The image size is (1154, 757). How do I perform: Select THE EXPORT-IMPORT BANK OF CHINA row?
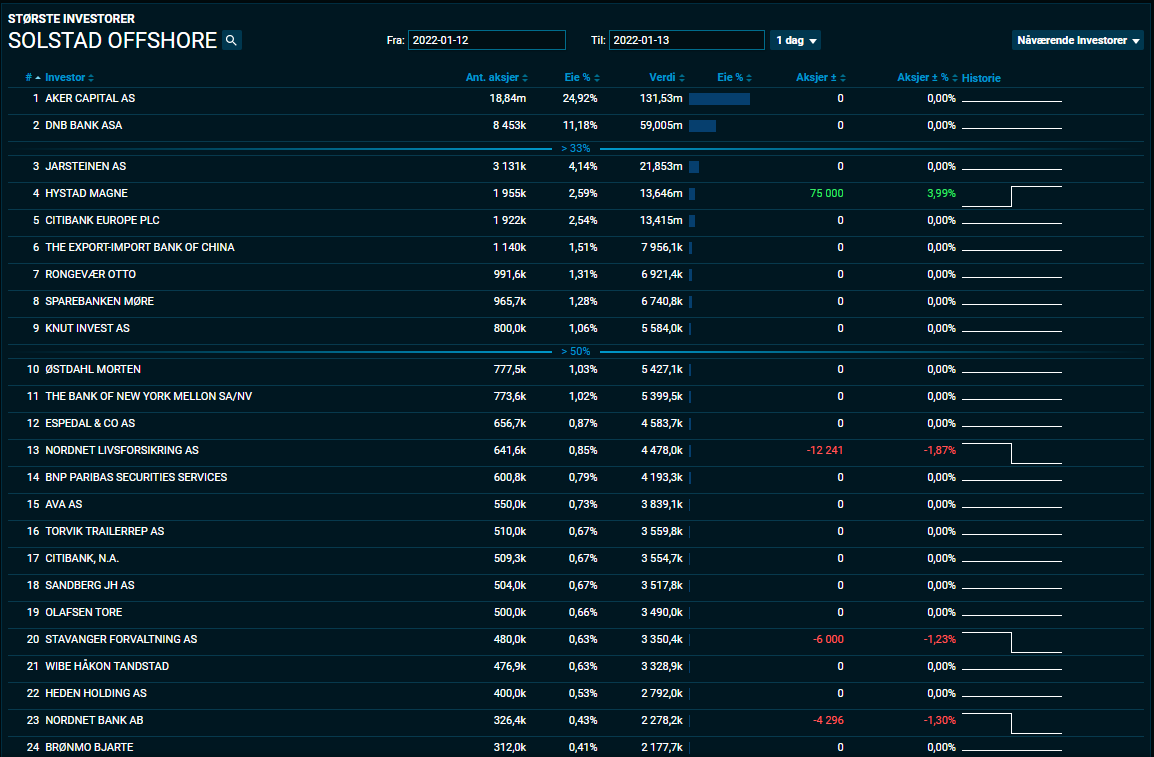tap(577, 248)
